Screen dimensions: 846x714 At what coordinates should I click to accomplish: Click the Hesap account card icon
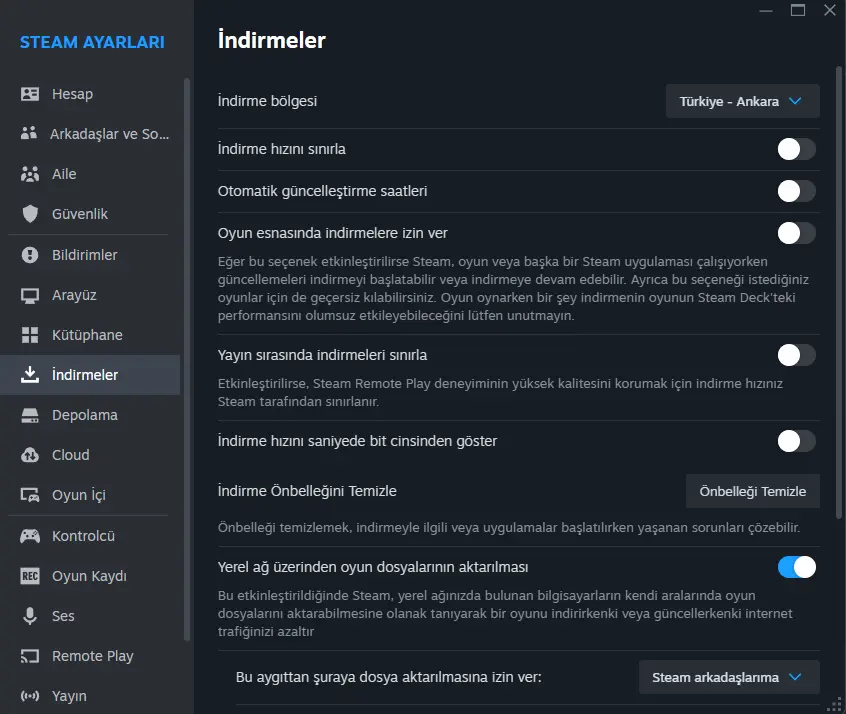pyautogui.click(x=30, y=94)
